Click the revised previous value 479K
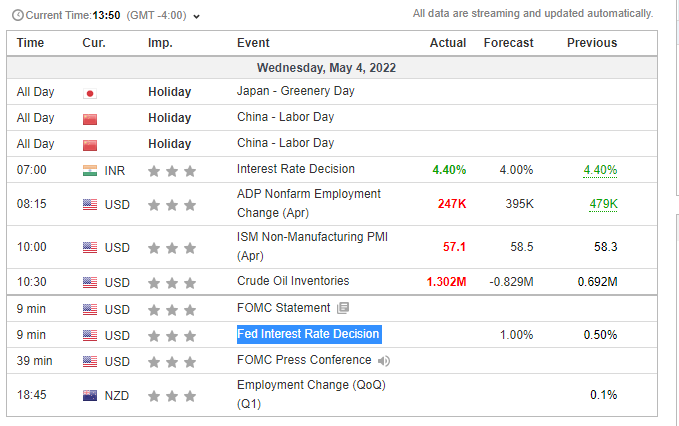The image size is (679, 426). [603, 204]
